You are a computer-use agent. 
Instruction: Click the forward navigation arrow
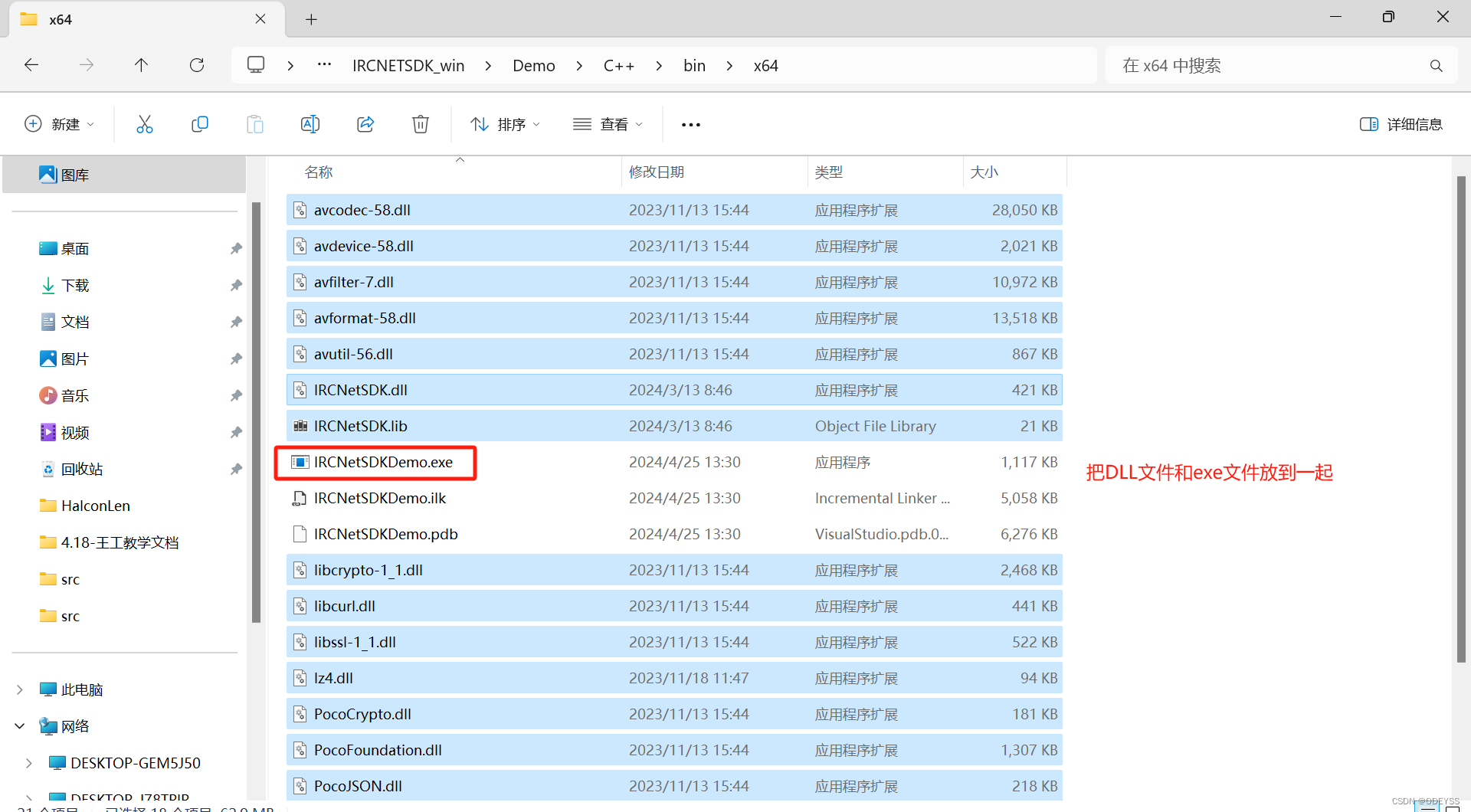(87, 65)
